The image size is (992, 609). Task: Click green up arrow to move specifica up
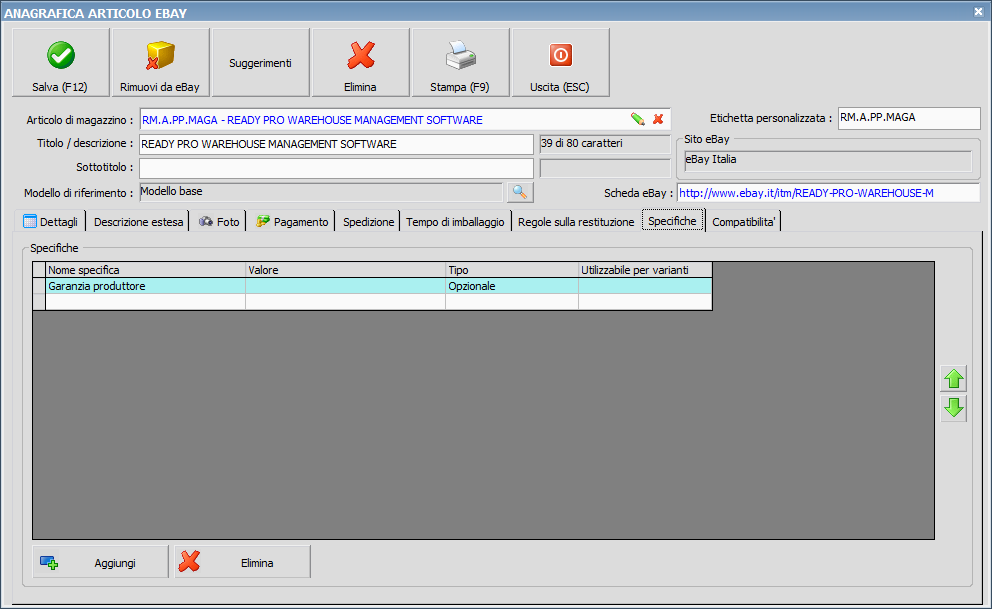coord(954,379)
